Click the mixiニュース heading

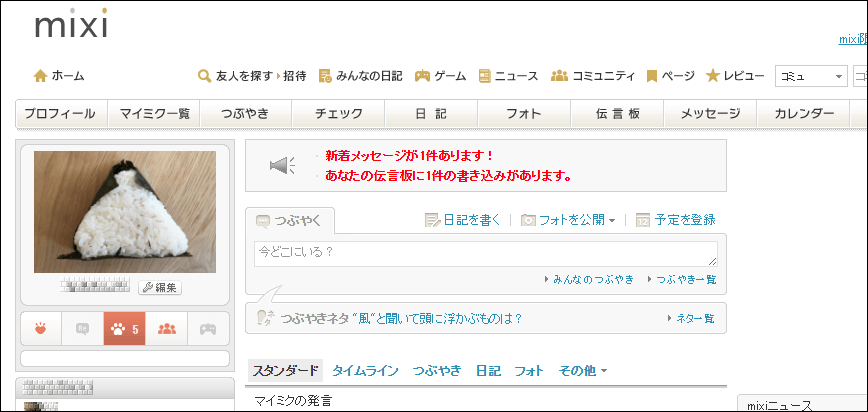point(779,405)
